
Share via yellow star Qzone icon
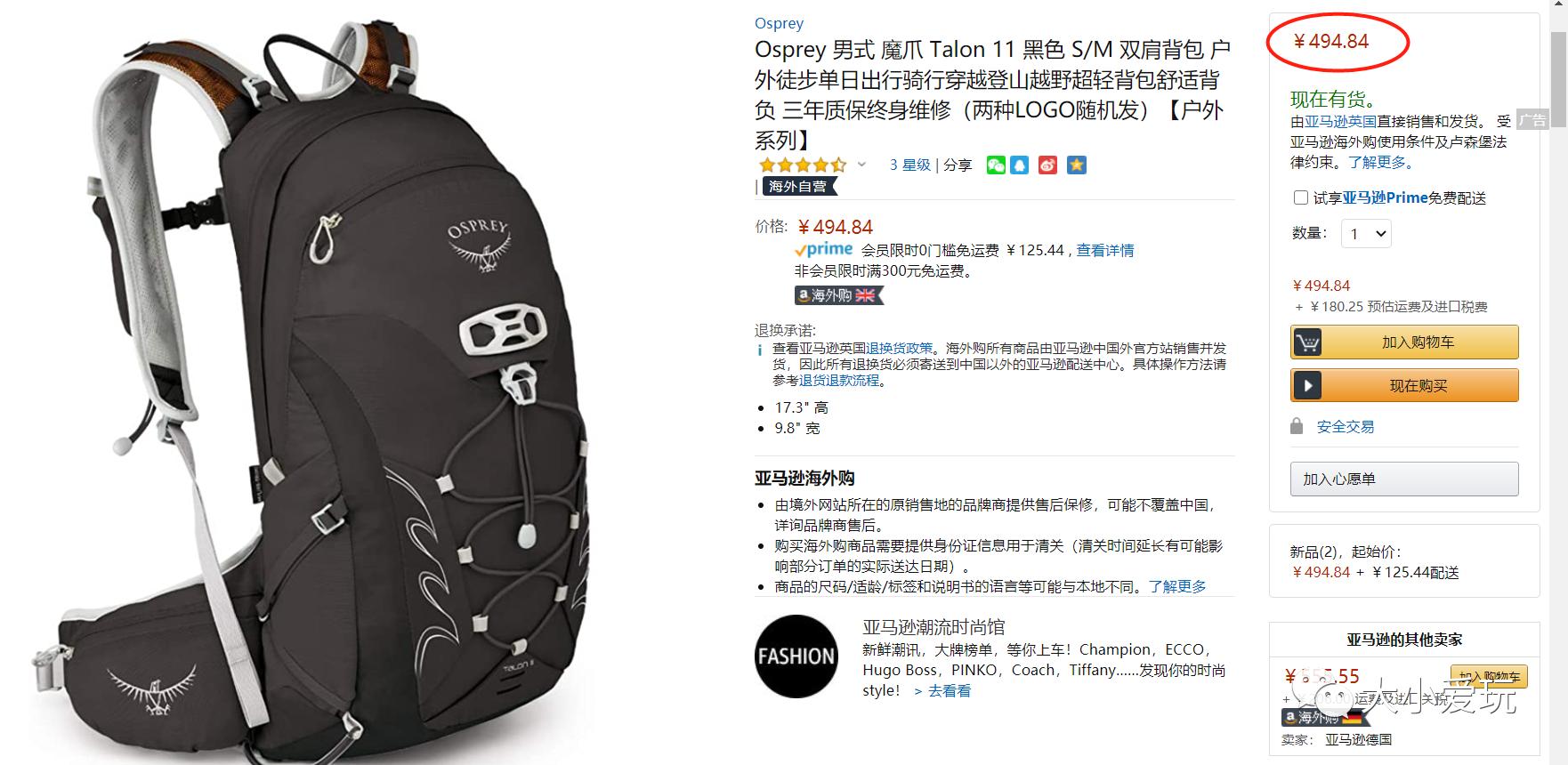tap(1077, 165)
